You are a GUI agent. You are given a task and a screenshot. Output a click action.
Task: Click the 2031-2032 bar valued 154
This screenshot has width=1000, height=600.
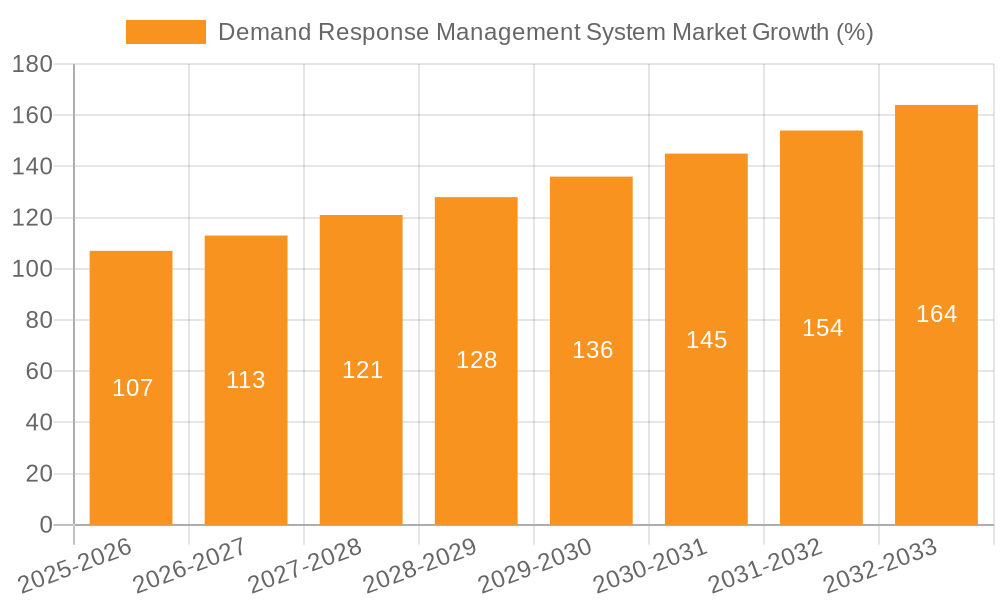(821, 328)
